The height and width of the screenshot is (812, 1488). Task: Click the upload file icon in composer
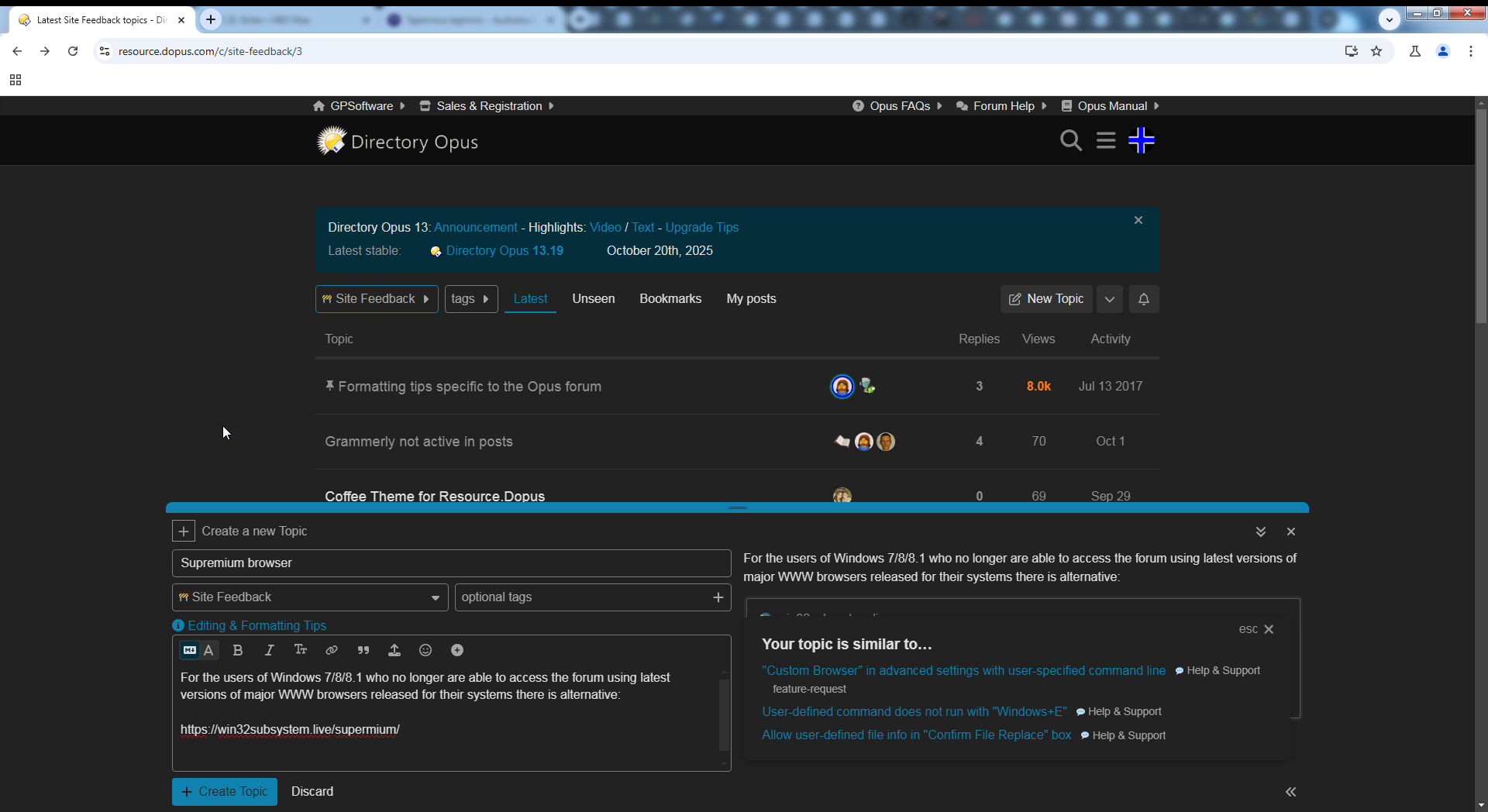[x=394, y=650]
